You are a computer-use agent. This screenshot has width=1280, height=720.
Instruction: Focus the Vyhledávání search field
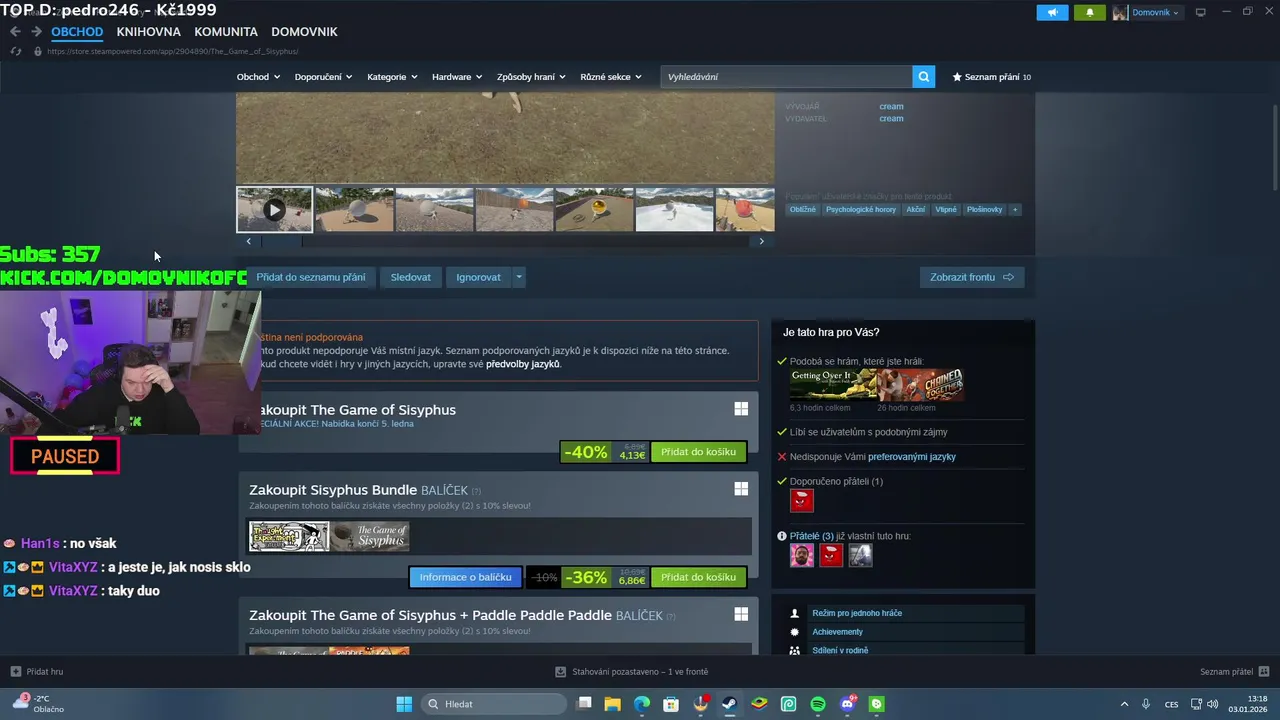[x=786, y=77]
